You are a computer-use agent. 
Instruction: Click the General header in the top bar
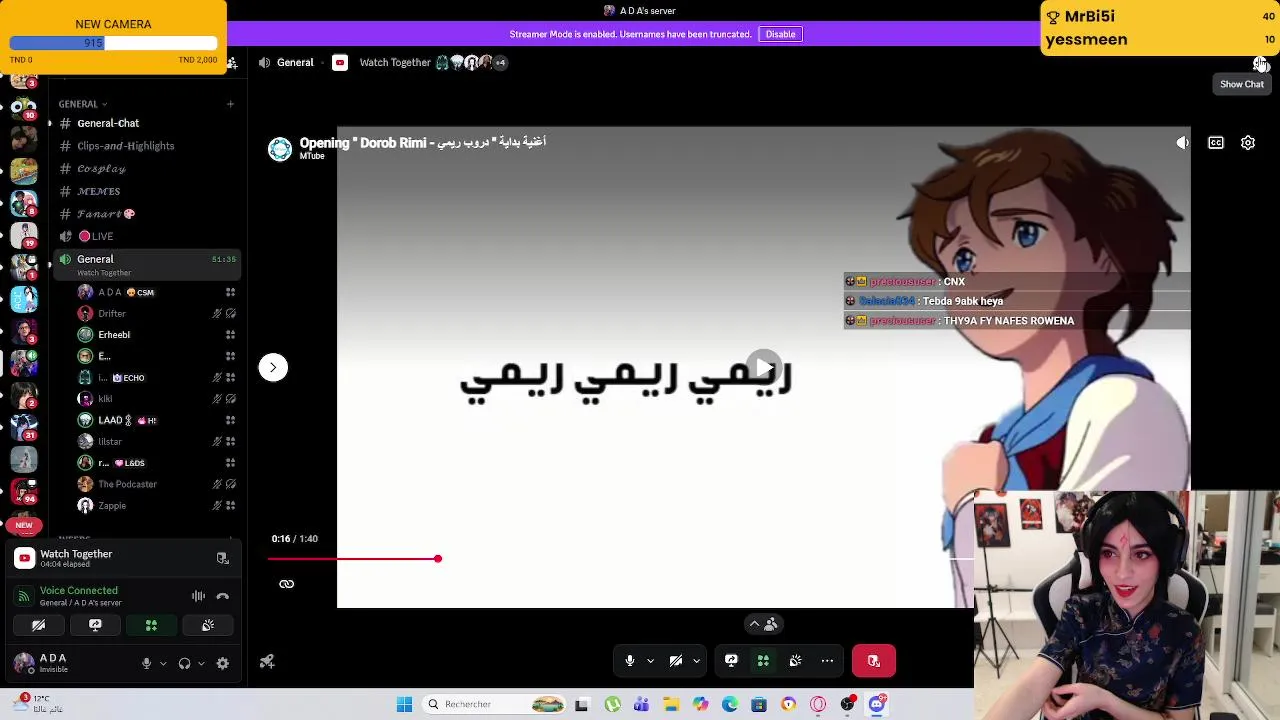pos(295,63)
